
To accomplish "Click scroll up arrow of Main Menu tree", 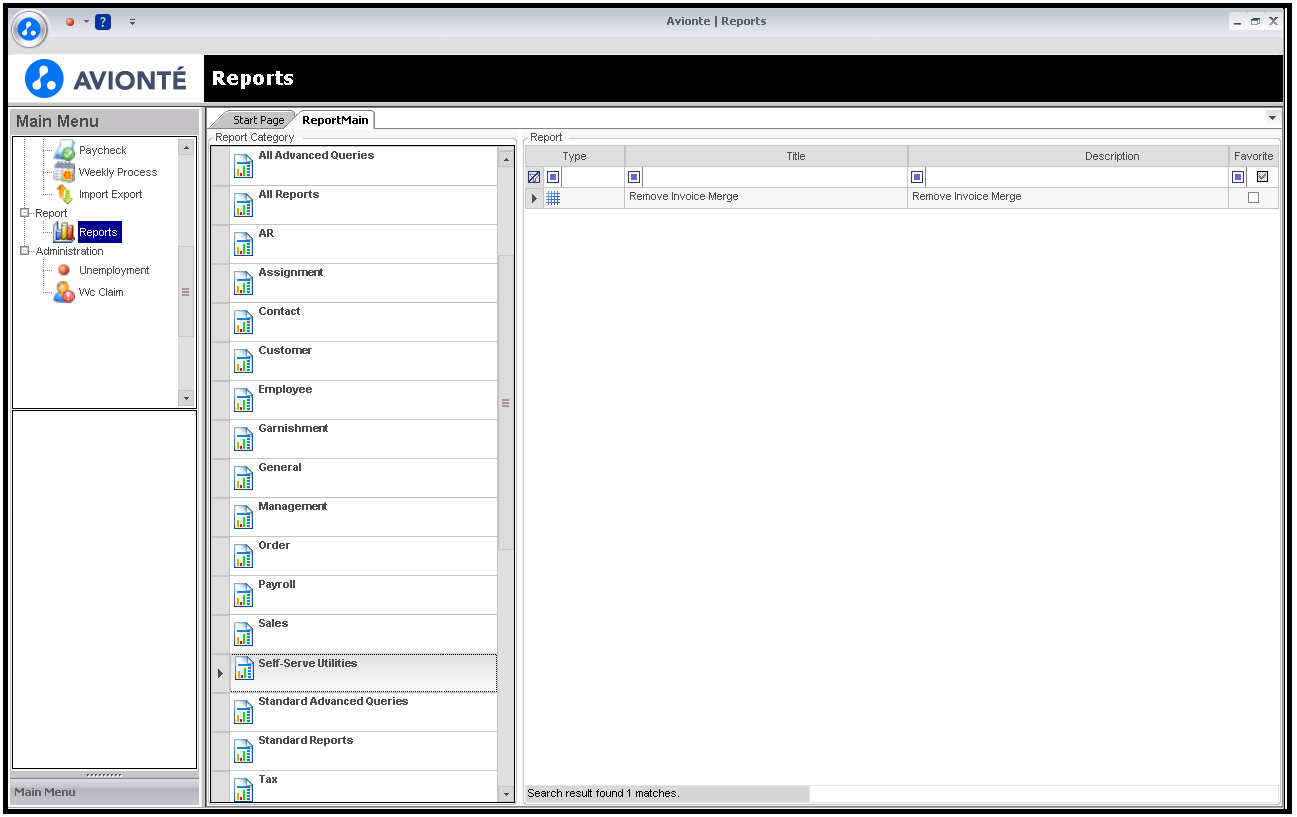I will [x=186, y=147].
